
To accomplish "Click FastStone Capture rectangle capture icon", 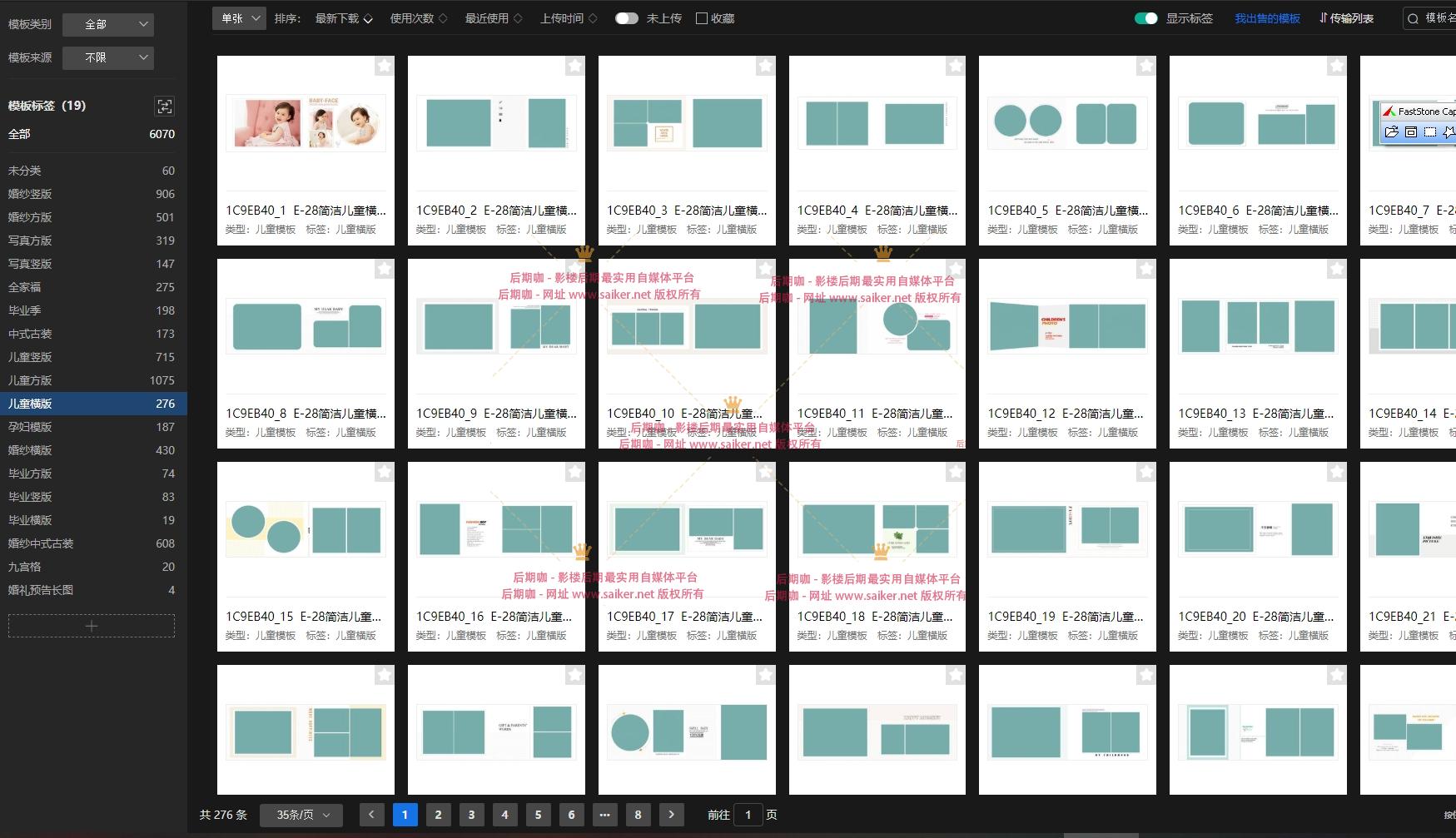I will point(1430,131).
